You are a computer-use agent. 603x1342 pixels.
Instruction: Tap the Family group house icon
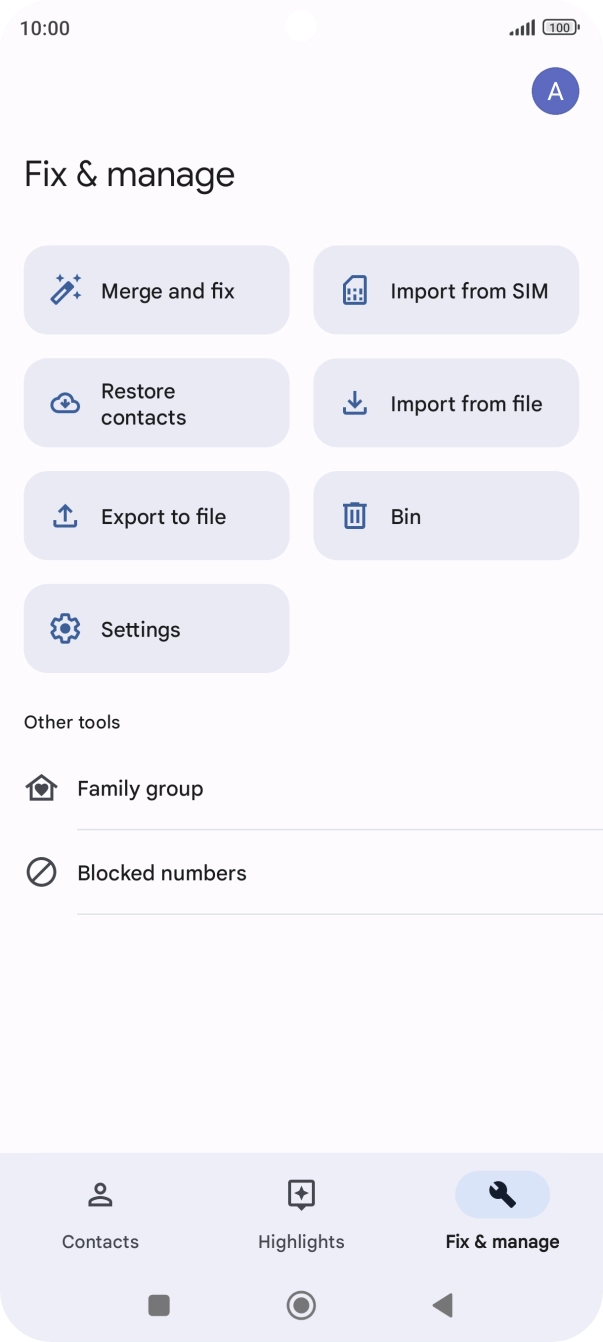click(41, 788)
